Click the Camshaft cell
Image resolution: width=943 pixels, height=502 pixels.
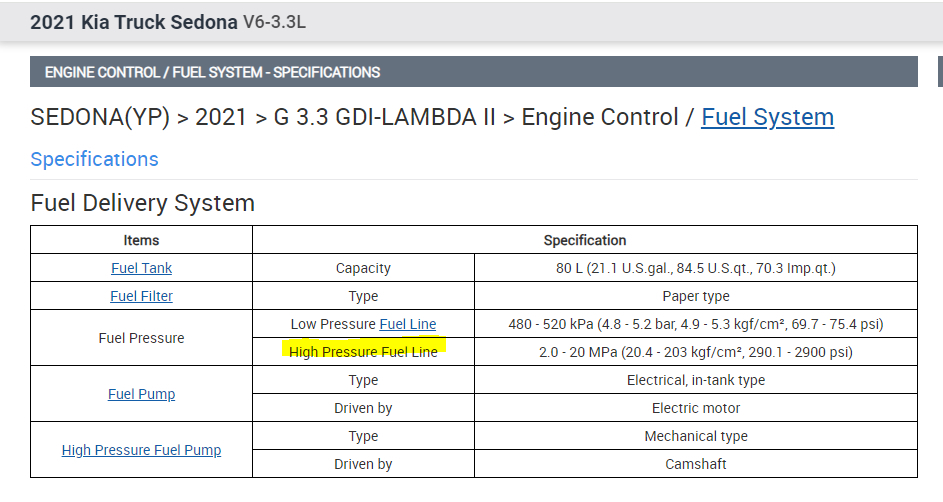point(695,464)
